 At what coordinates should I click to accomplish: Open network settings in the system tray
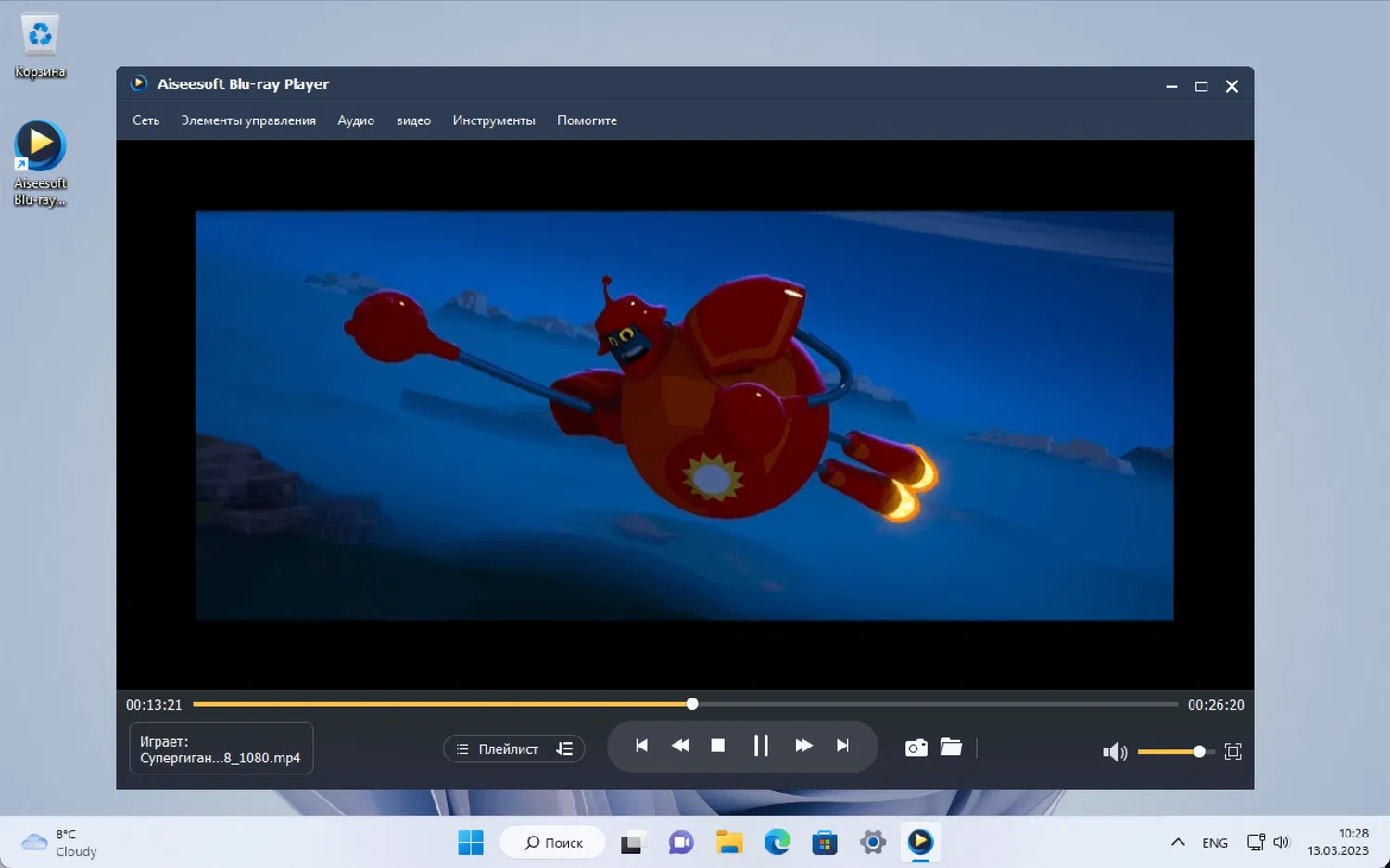point(1256,842)
